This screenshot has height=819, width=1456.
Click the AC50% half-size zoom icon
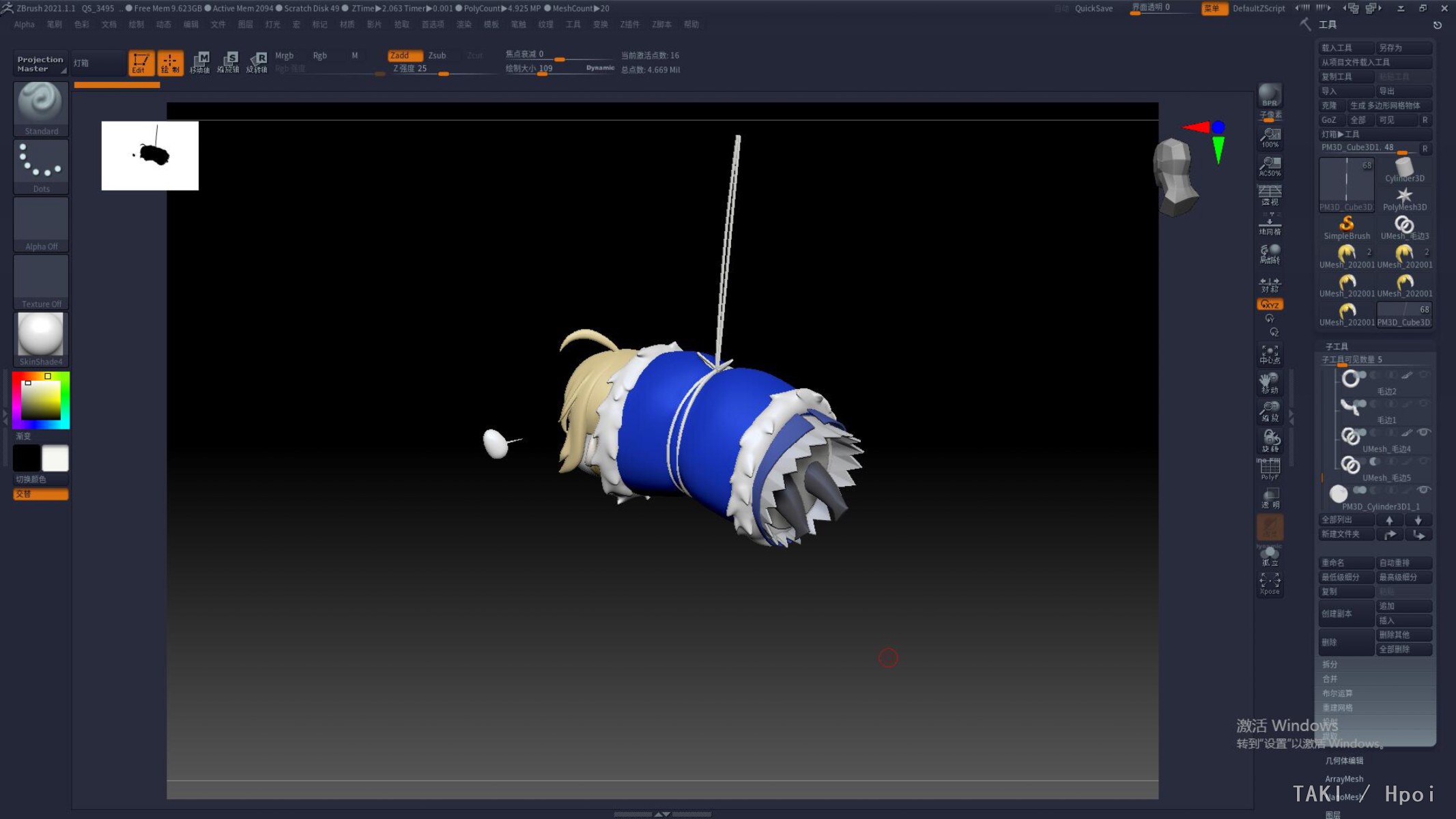1270,167
